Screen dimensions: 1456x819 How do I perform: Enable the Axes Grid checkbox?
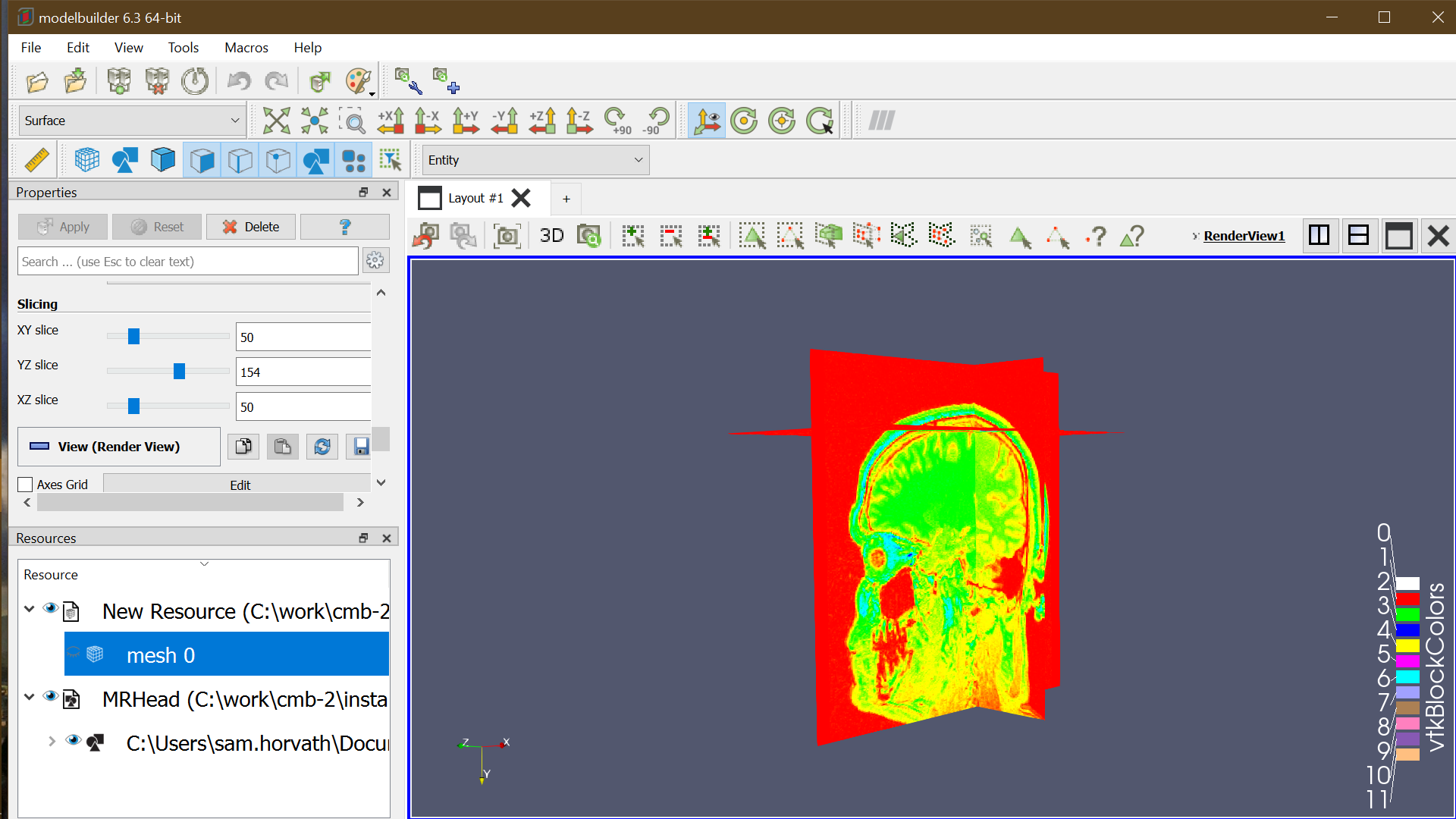(24, 484)
